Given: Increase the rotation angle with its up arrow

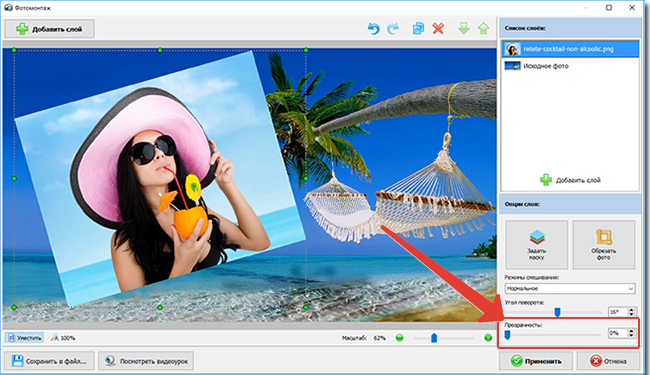Looking at the screenshot, I should pyautogui.click(x=631, y=310).
